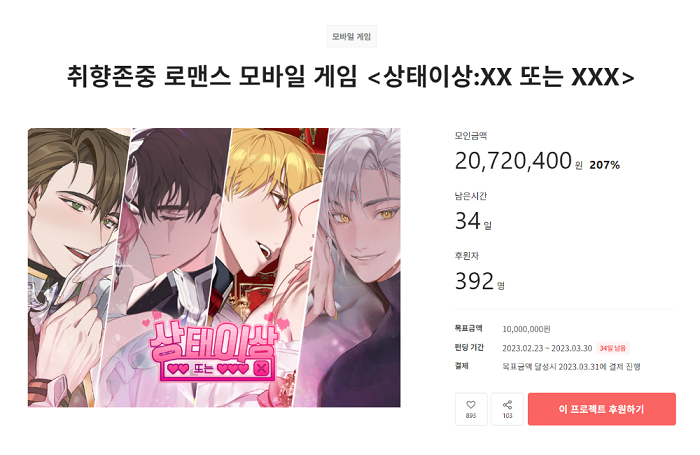
Task: Click the green-eyed brown-haired character panel
Action: click(x=74, y=267)
